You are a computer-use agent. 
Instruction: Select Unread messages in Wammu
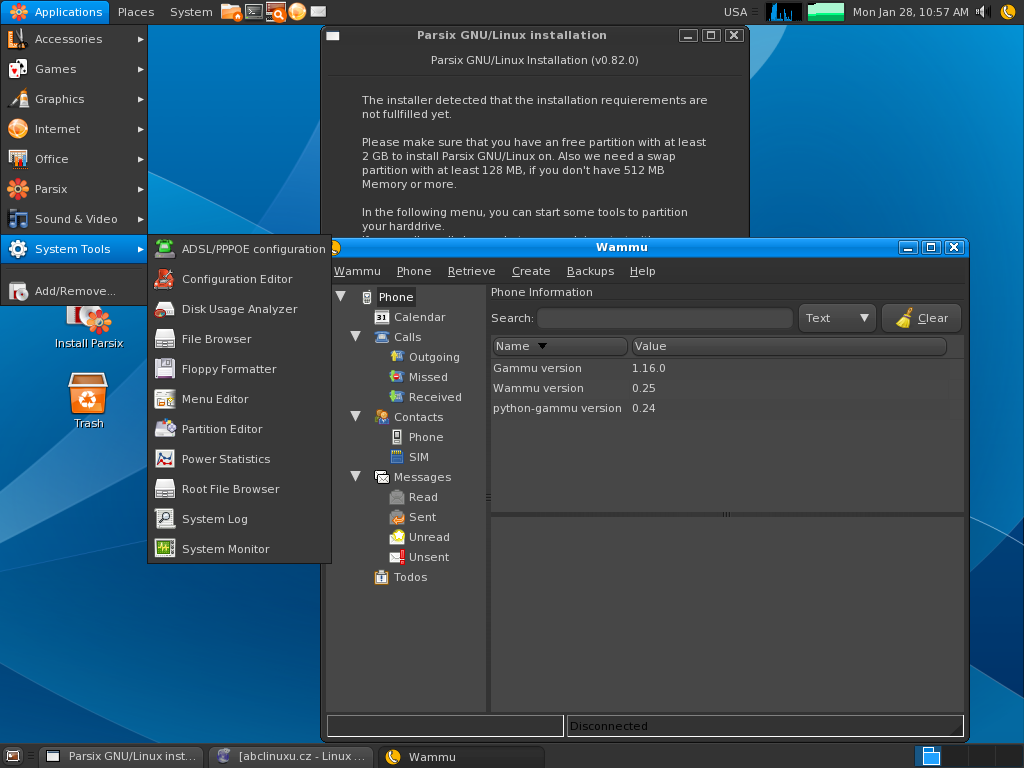(x=429, y=537)
